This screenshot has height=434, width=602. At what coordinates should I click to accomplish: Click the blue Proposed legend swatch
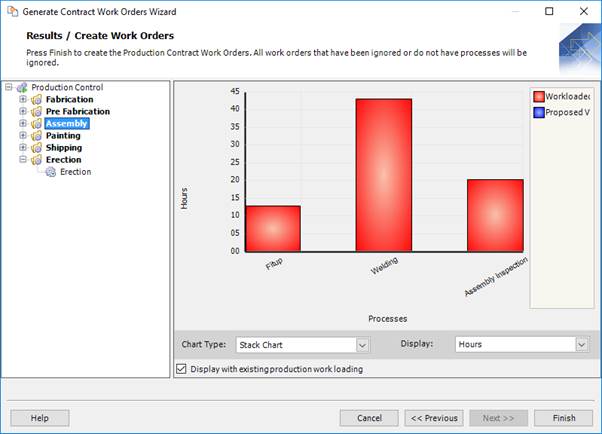[539, 113]
